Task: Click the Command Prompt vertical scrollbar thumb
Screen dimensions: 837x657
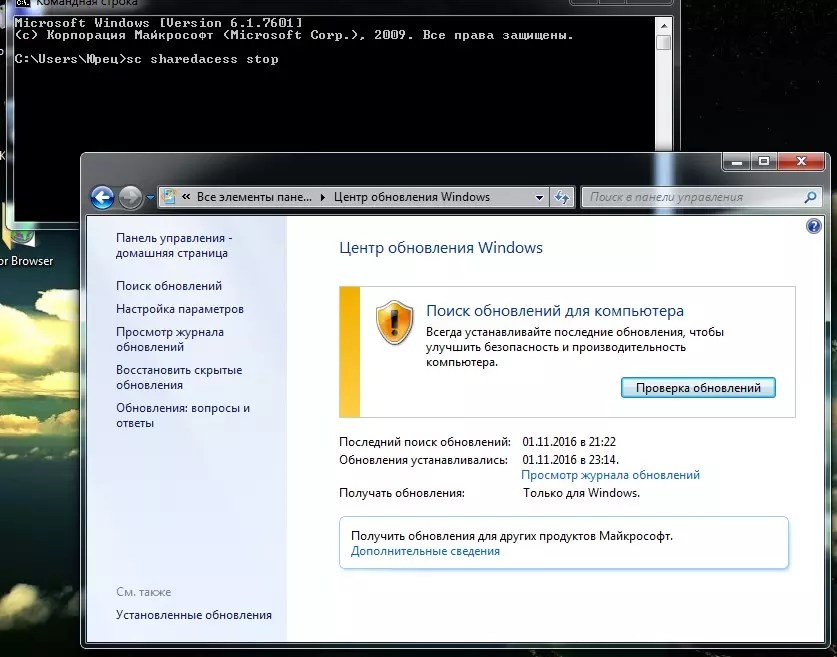Action: [x=663, y=42]
